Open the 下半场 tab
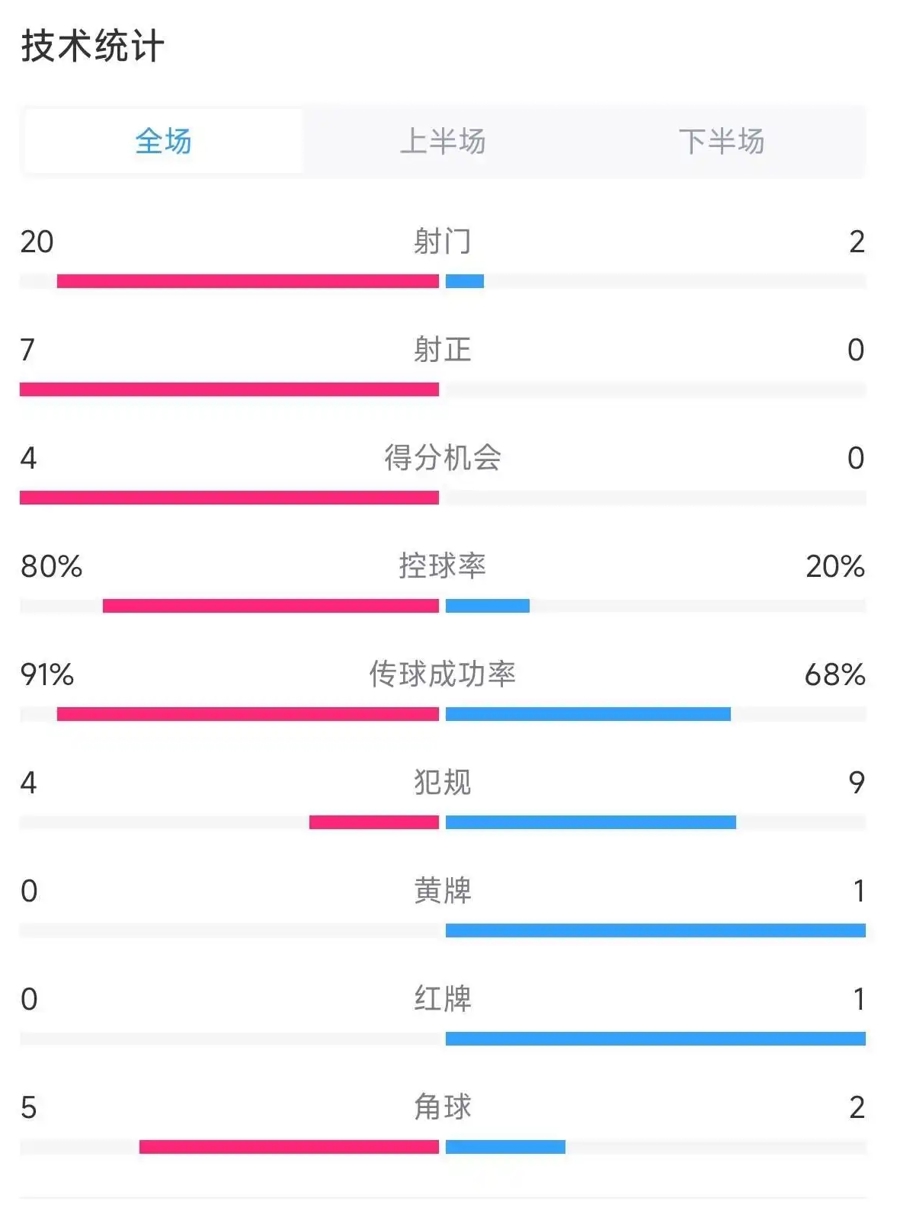The image size is (900, 1230). pos(722,141)
